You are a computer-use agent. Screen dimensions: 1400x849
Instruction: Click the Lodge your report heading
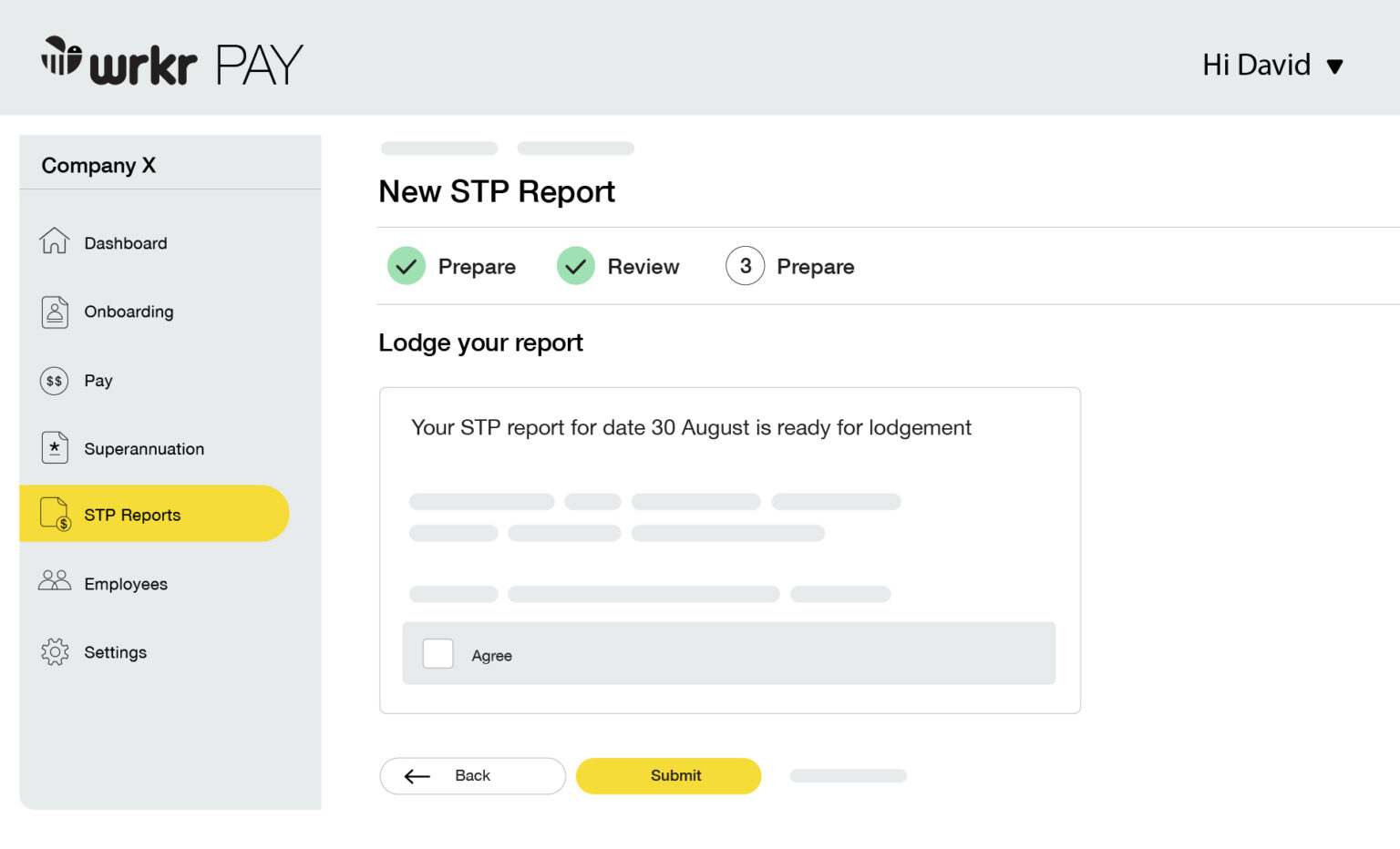(480, 343)
